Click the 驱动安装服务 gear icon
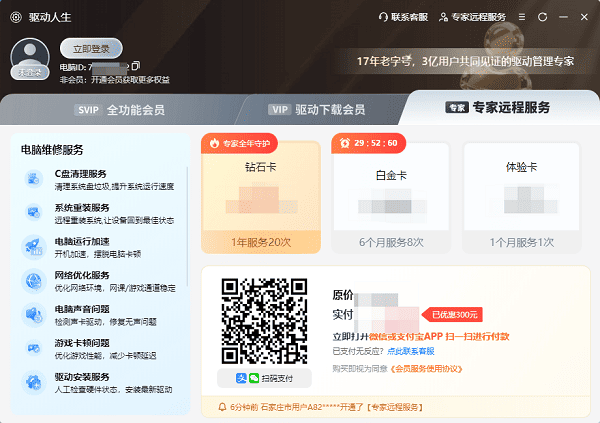The width and height of the screenshot is (600, 423). [34, 382]
